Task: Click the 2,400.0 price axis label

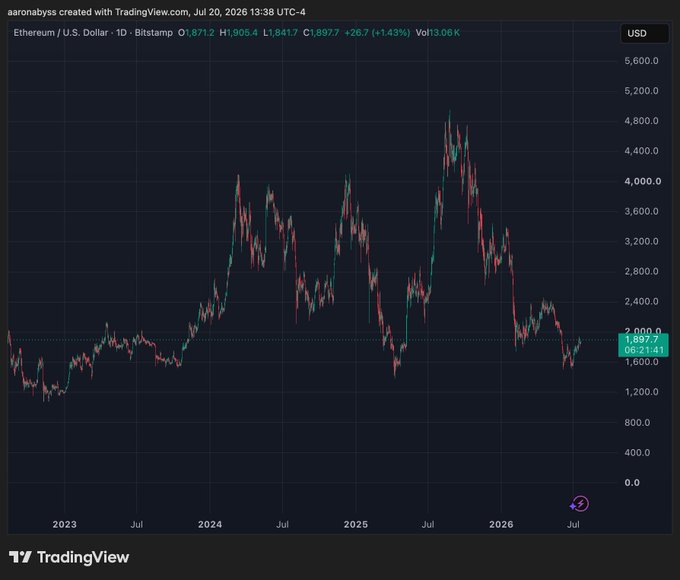Action: coord(641,301)
